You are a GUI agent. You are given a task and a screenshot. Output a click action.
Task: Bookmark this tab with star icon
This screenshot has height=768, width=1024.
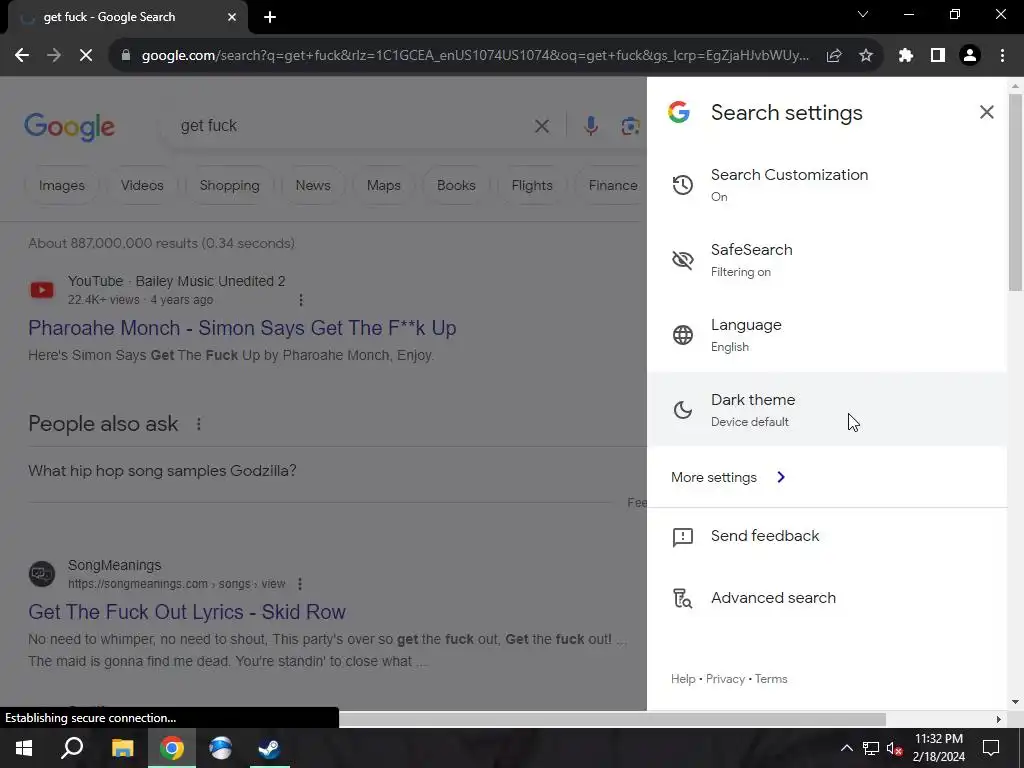point(866,56)
